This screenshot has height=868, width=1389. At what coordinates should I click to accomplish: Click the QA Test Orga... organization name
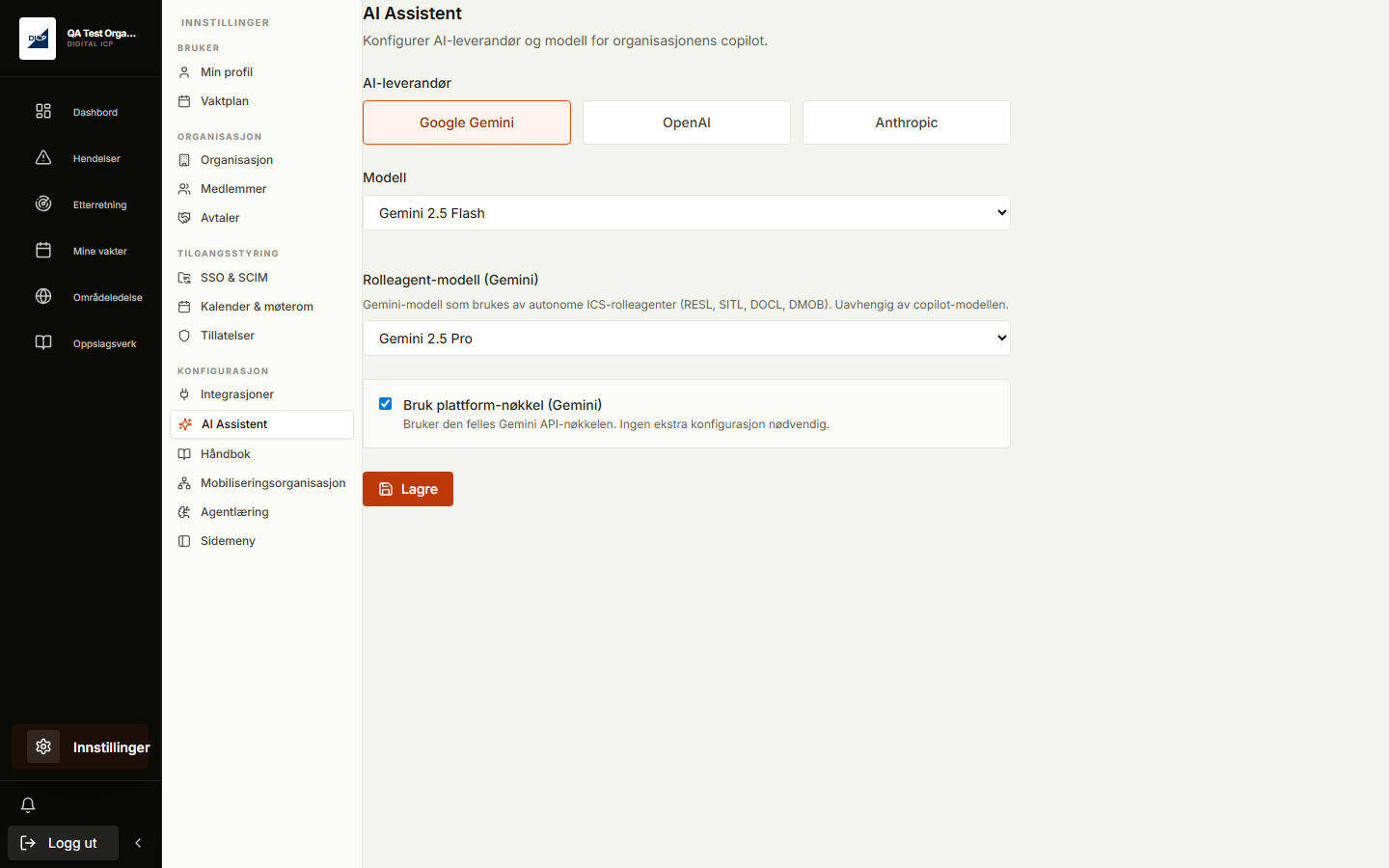(x=101, y=33)
